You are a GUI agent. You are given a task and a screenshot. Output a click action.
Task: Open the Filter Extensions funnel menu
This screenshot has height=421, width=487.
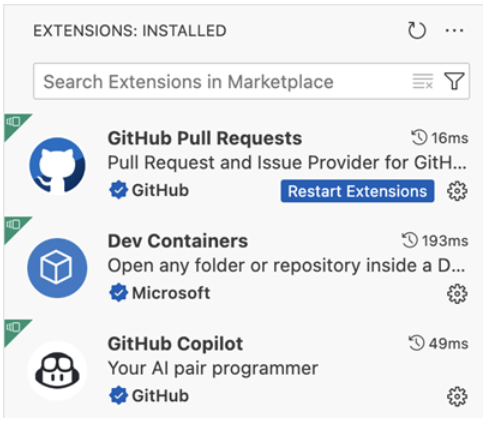(454, 81)
